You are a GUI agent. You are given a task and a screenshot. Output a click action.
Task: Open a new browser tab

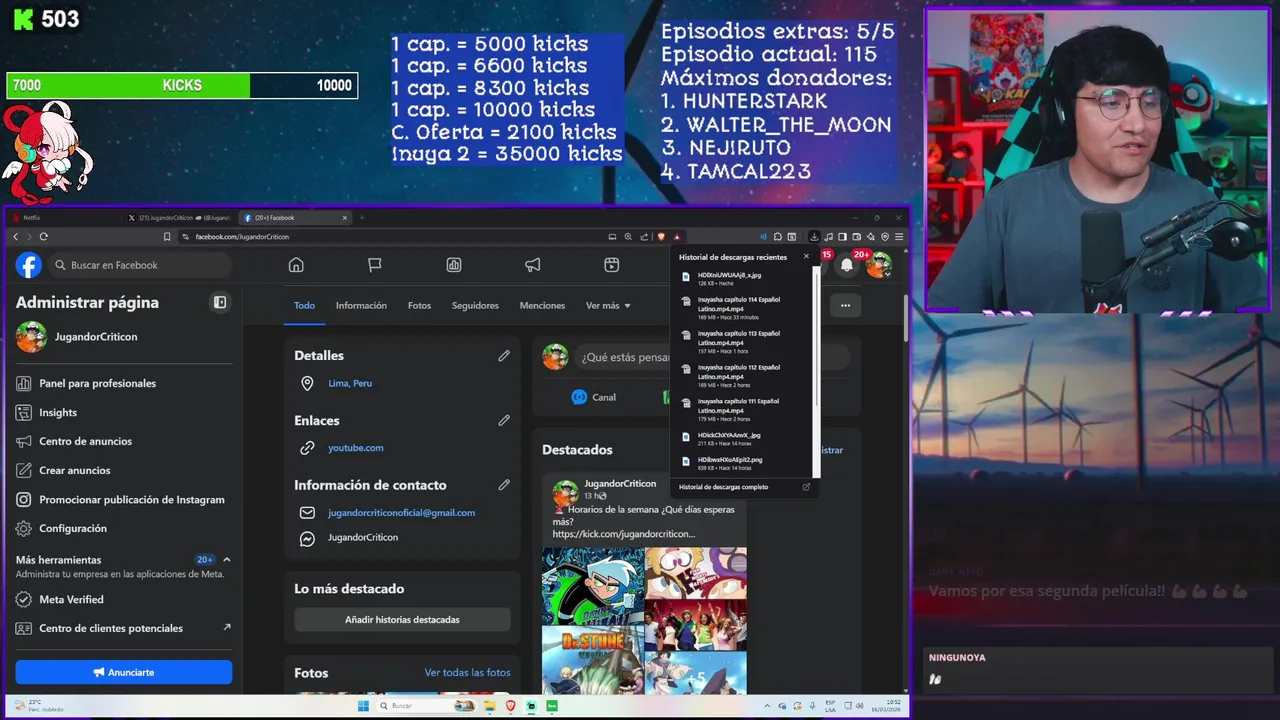(x=362, y=217)
